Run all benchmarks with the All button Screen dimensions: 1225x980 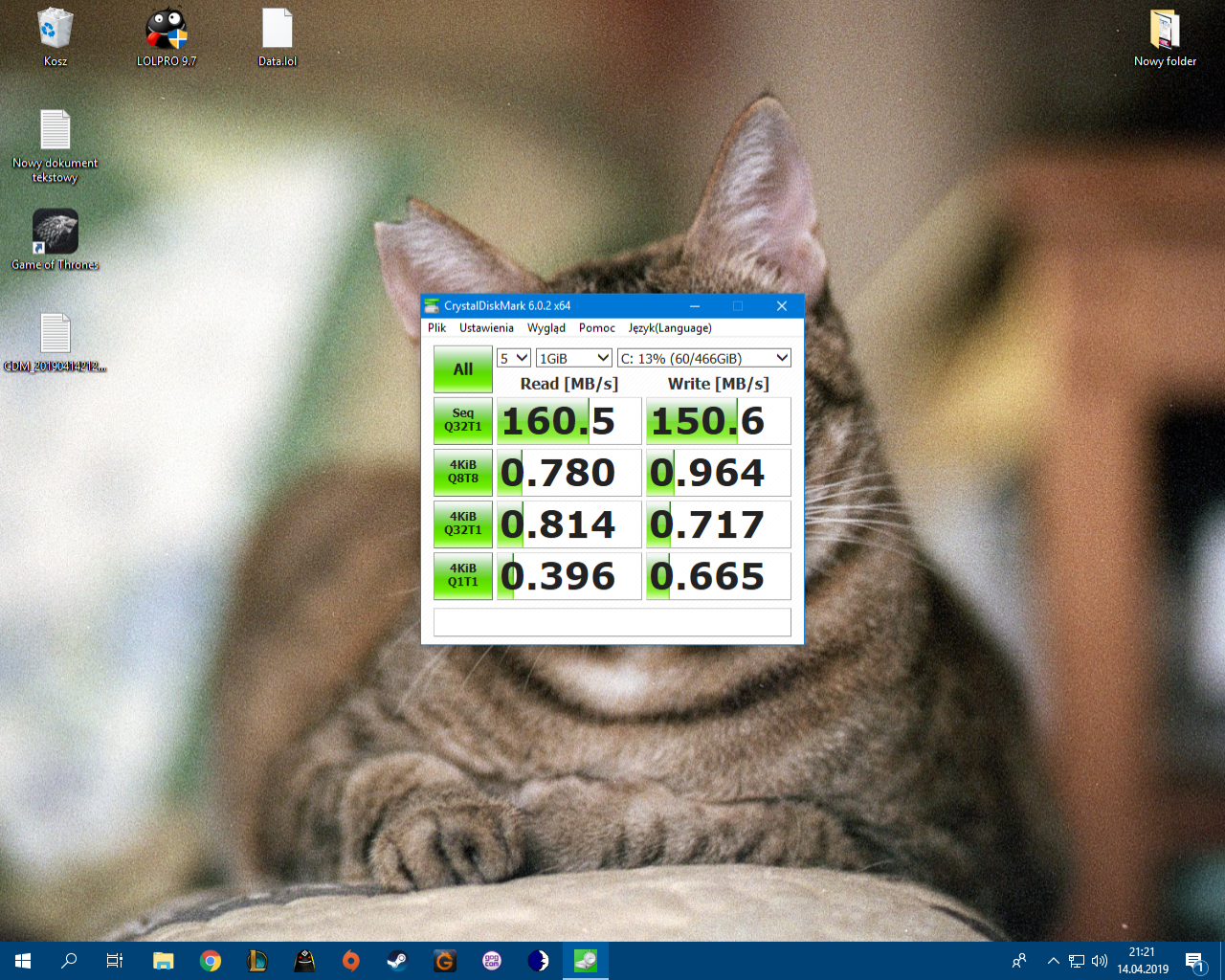(x=463, y=369)
